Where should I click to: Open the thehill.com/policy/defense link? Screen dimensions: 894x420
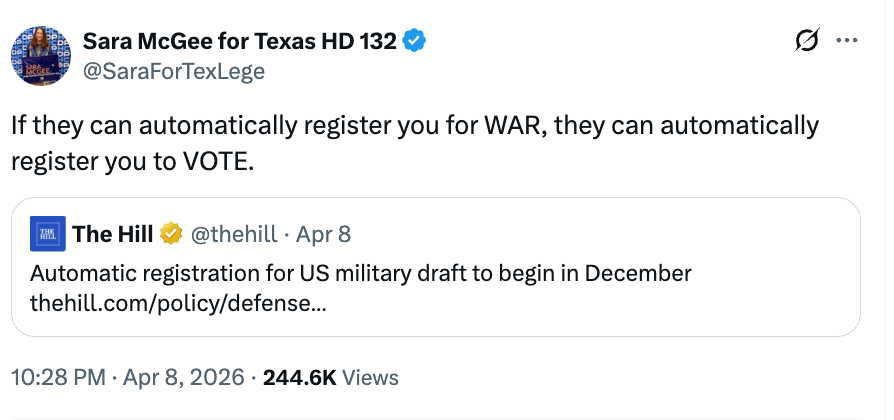[176, 301]
